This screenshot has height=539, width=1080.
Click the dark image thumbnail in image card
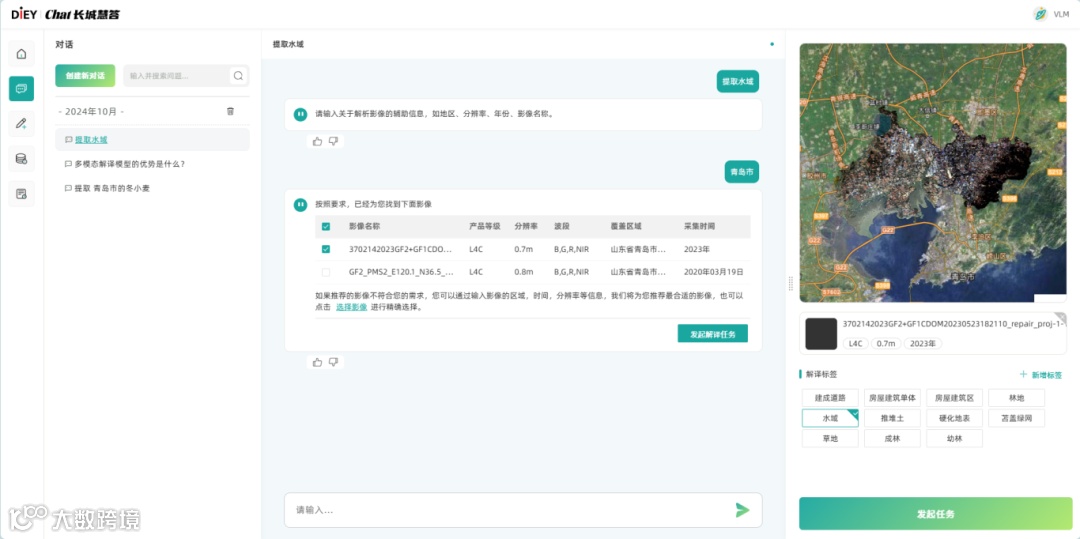pos(821,334)
